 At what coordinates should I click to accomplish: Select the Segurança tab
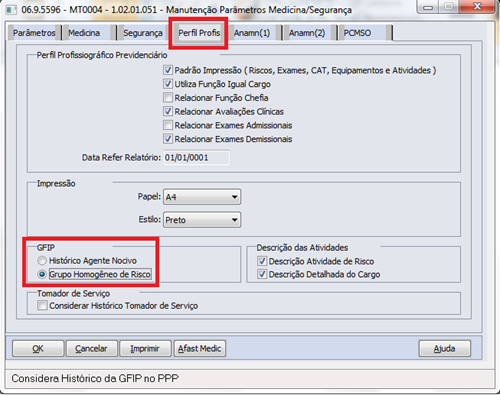143,33
